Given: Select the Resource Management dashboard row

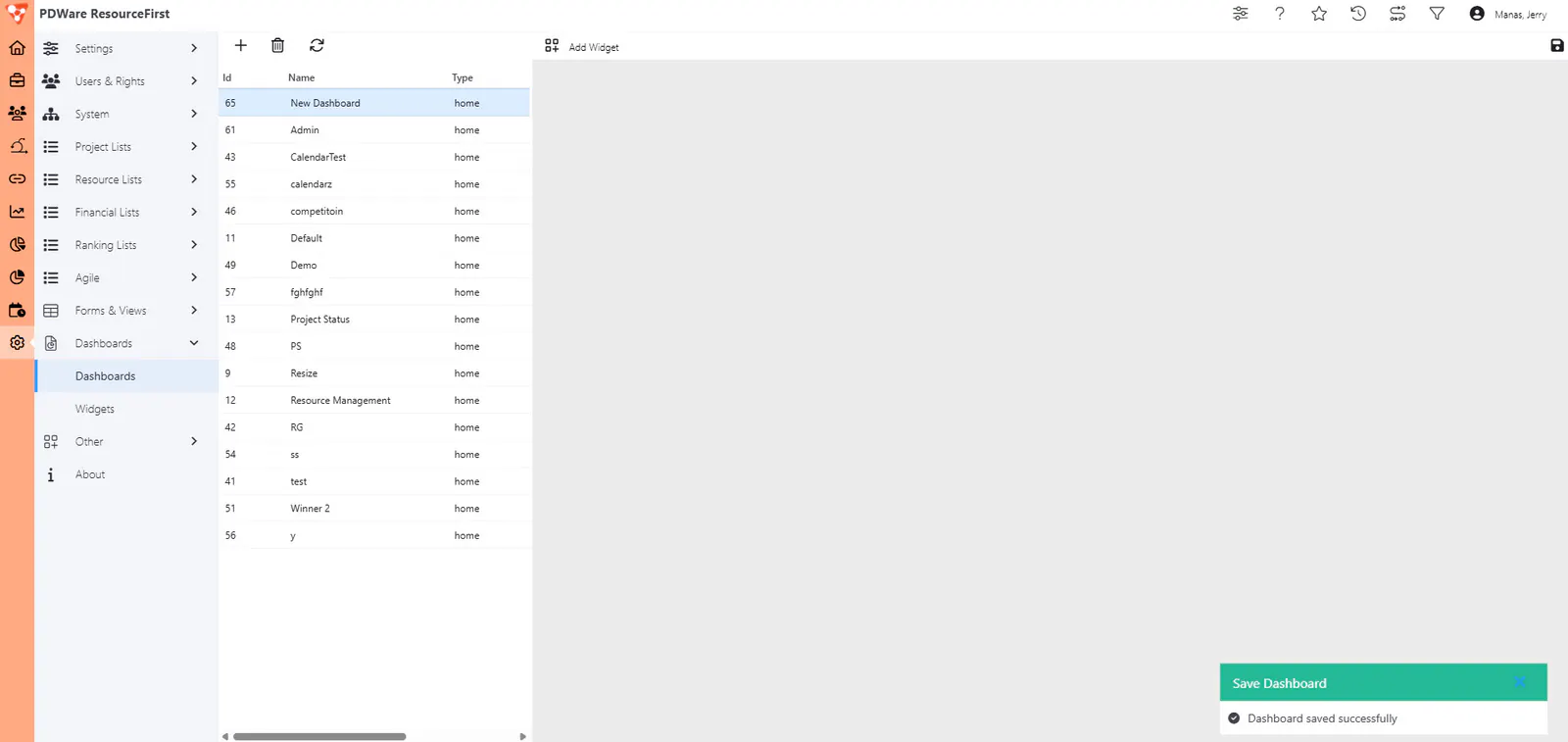Looking at the screenshot, I should point(374,401).
